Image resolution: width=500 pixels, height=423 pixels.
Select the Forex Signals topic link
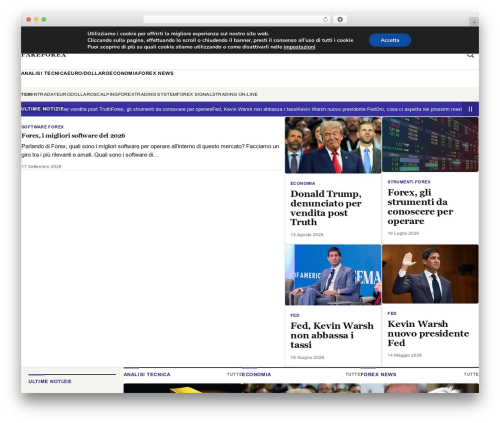[197, 94]
